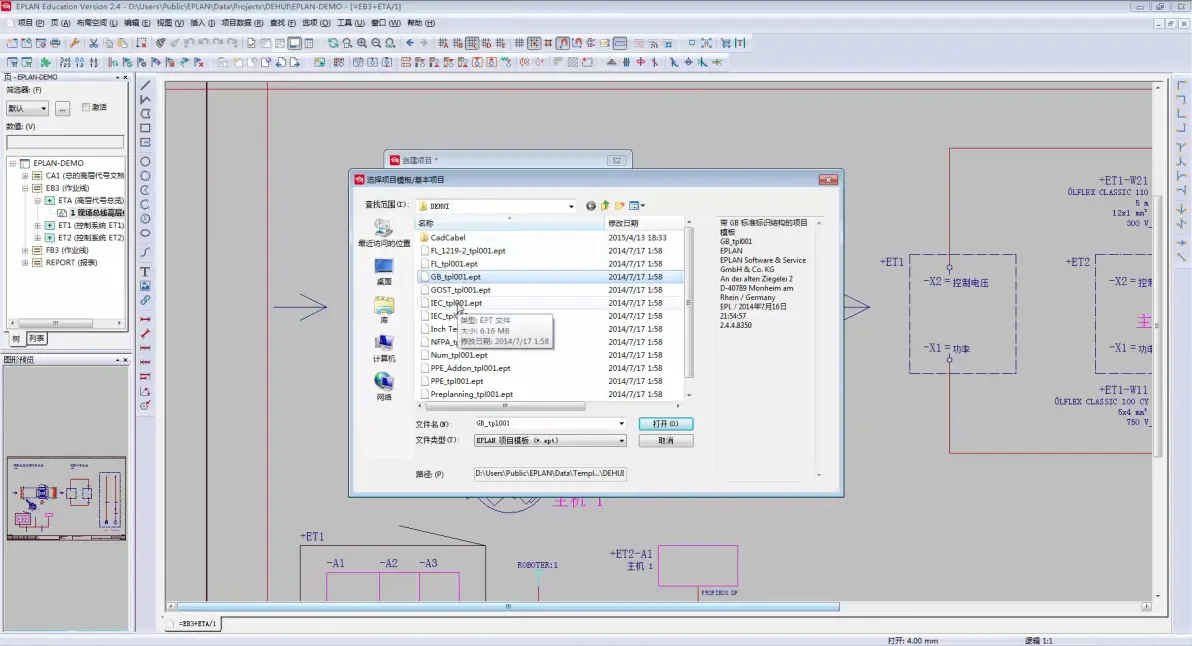
Task: Click the wrench settings icon
Action: pyautogui.click(x=74, y=43)
